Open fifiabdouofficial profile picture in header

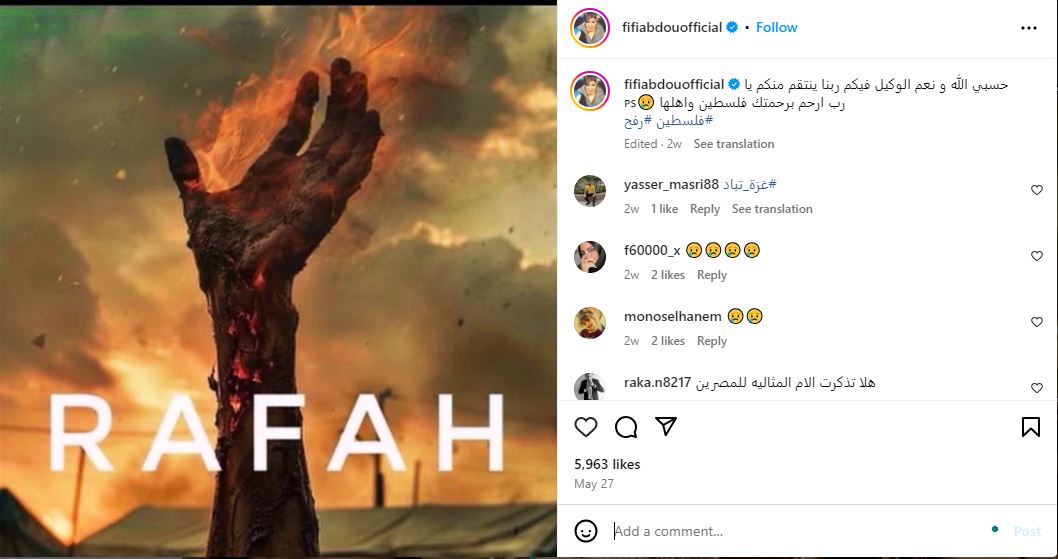pos(590,28)
